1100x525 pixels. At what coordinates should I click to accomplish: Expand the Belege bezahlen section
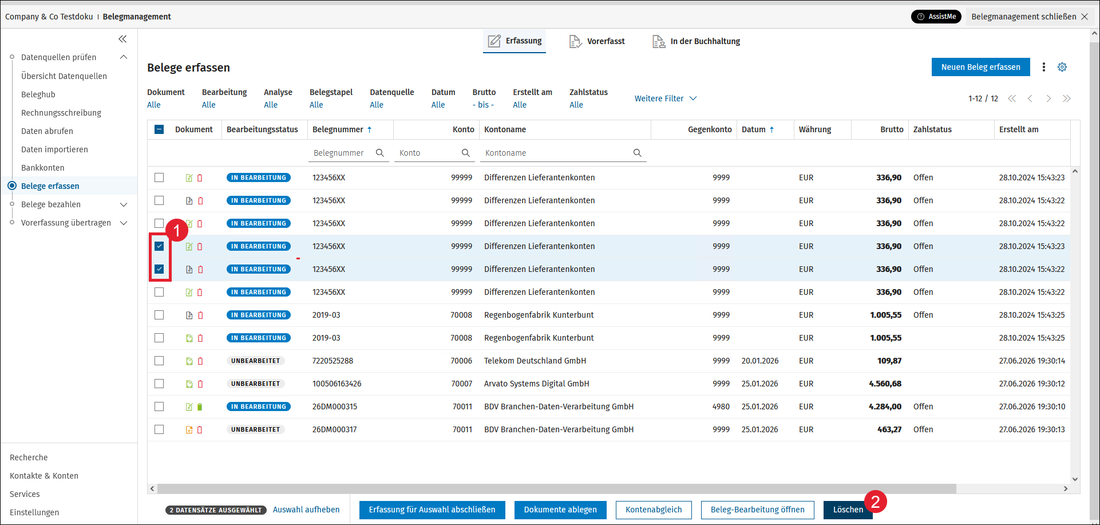pyautogui.click(x=123, y=205)
